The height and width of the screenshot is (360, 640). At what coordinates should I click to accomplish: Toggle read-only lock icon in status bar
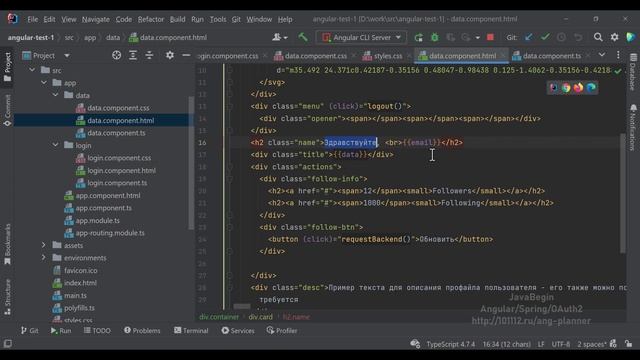pyautogui.click(x=629, y=344)
